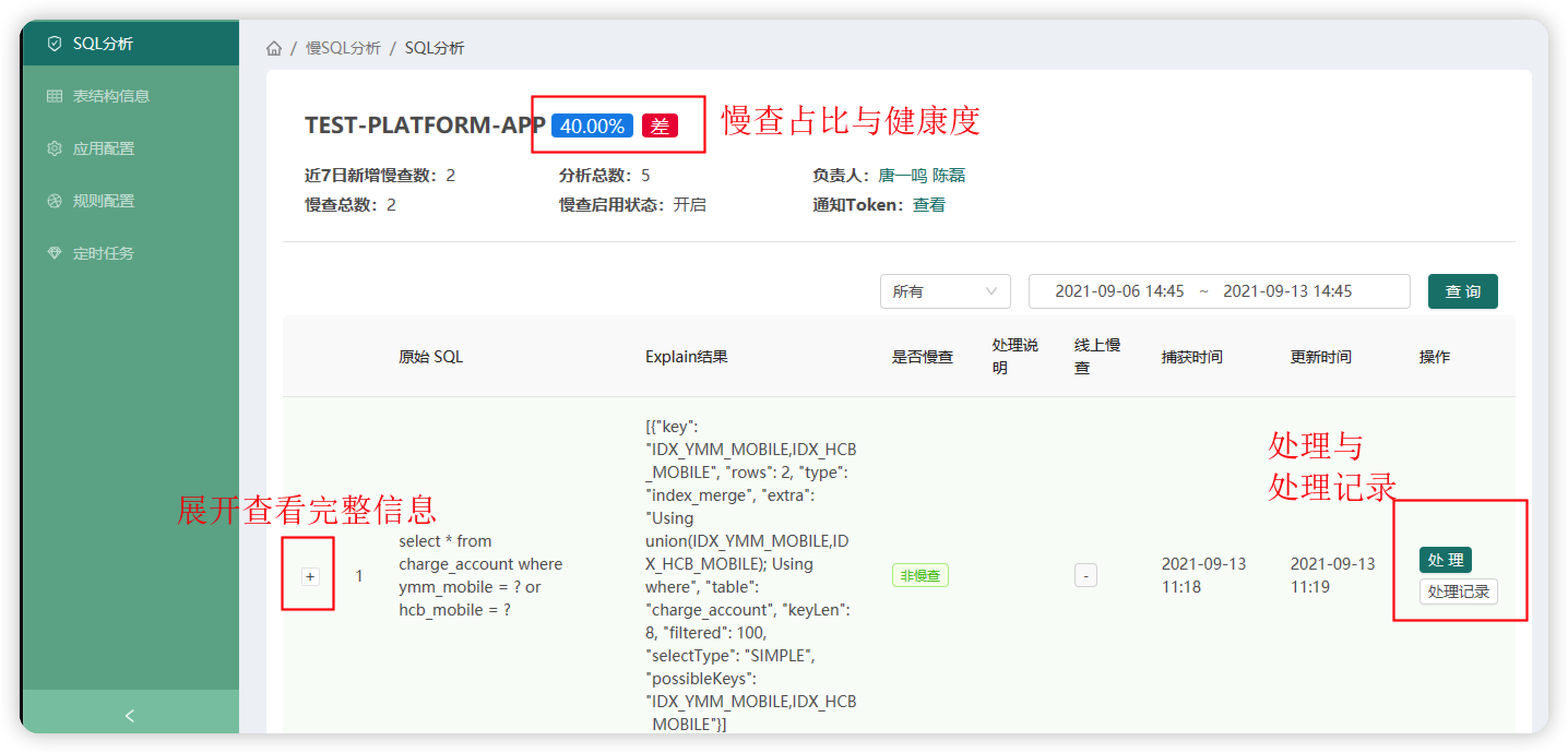The width and height of the screenshot is (1568, 753).
Task: Click owner name 唐一鸣
Action: (x=902, y=175)
